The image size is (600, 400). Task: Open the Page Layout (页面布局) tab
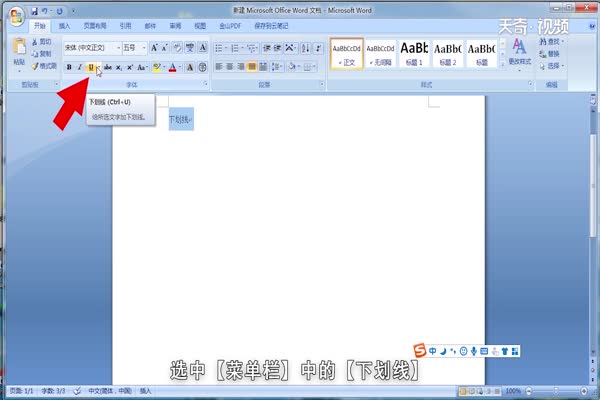pyautogui.click(x=95, y=23)
